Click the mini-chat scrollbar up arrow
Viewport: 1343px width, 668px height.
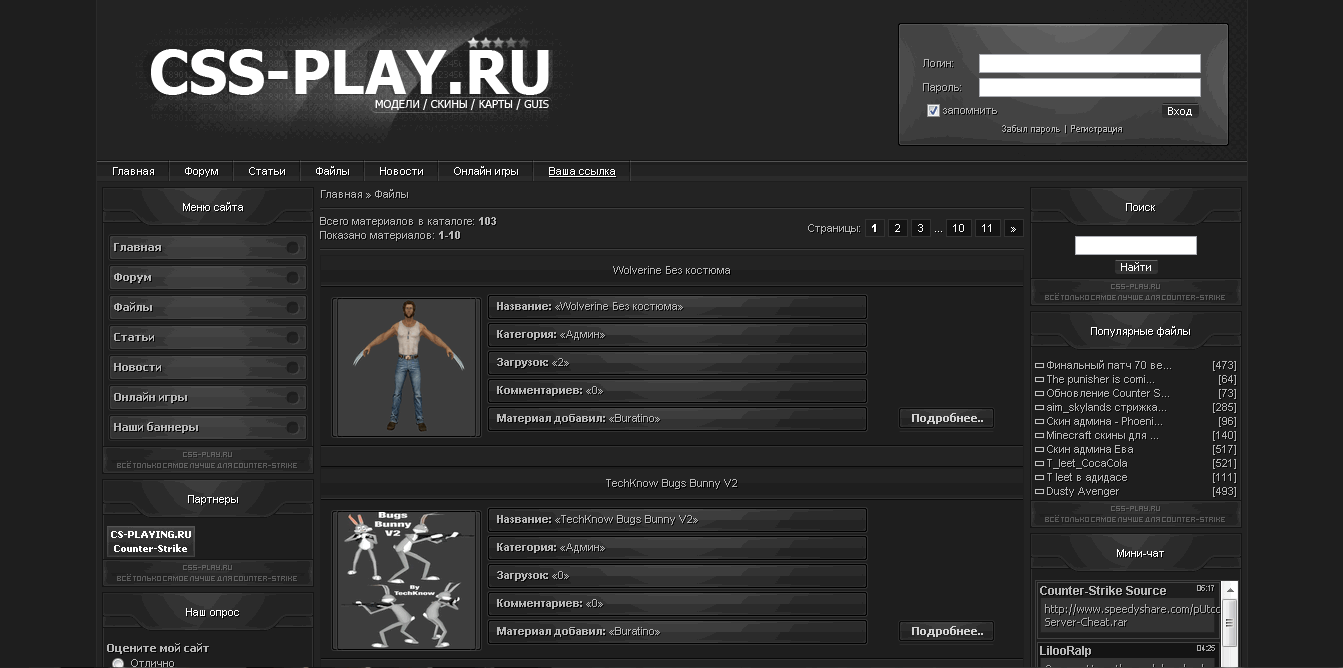click(1230, 590)
